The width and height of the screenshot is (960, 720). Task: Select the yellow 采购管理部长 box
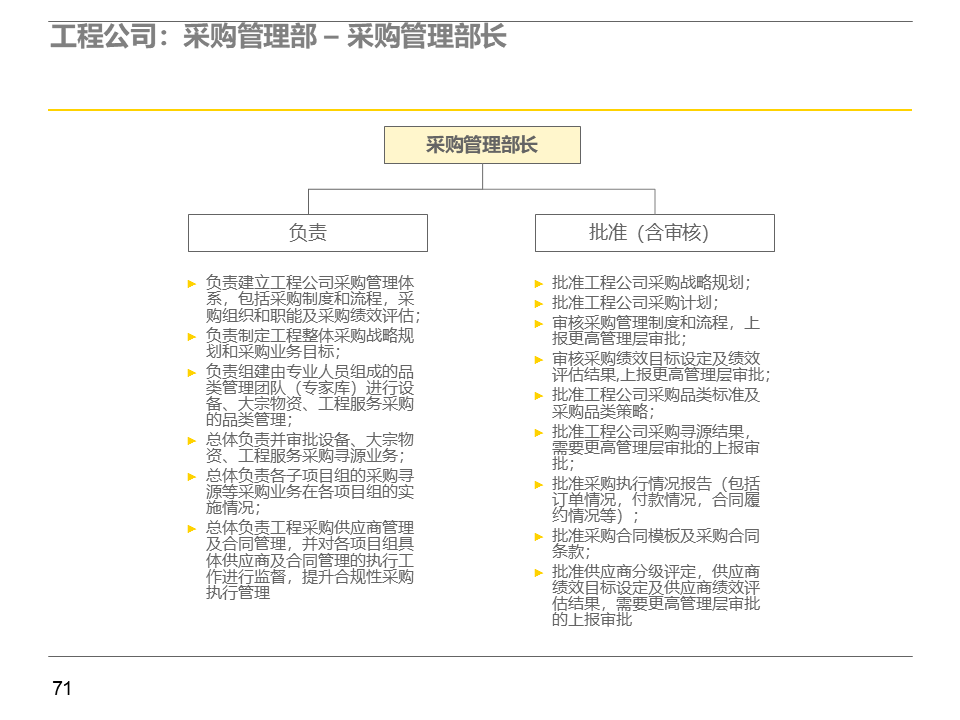(x=482, y=145)
